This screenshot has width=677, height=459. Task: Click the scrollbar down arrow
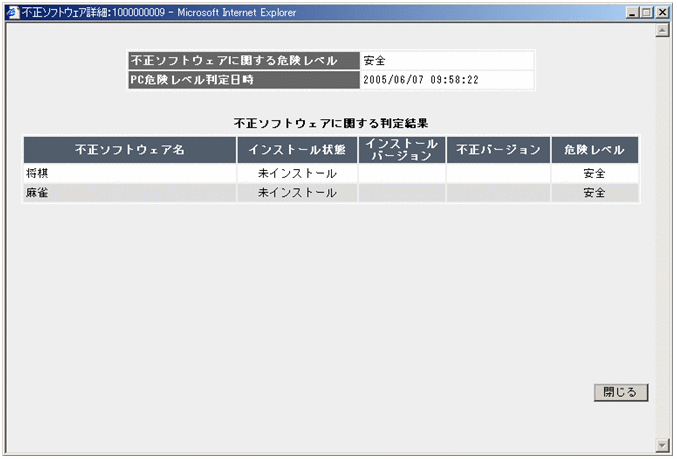[662, 444]
